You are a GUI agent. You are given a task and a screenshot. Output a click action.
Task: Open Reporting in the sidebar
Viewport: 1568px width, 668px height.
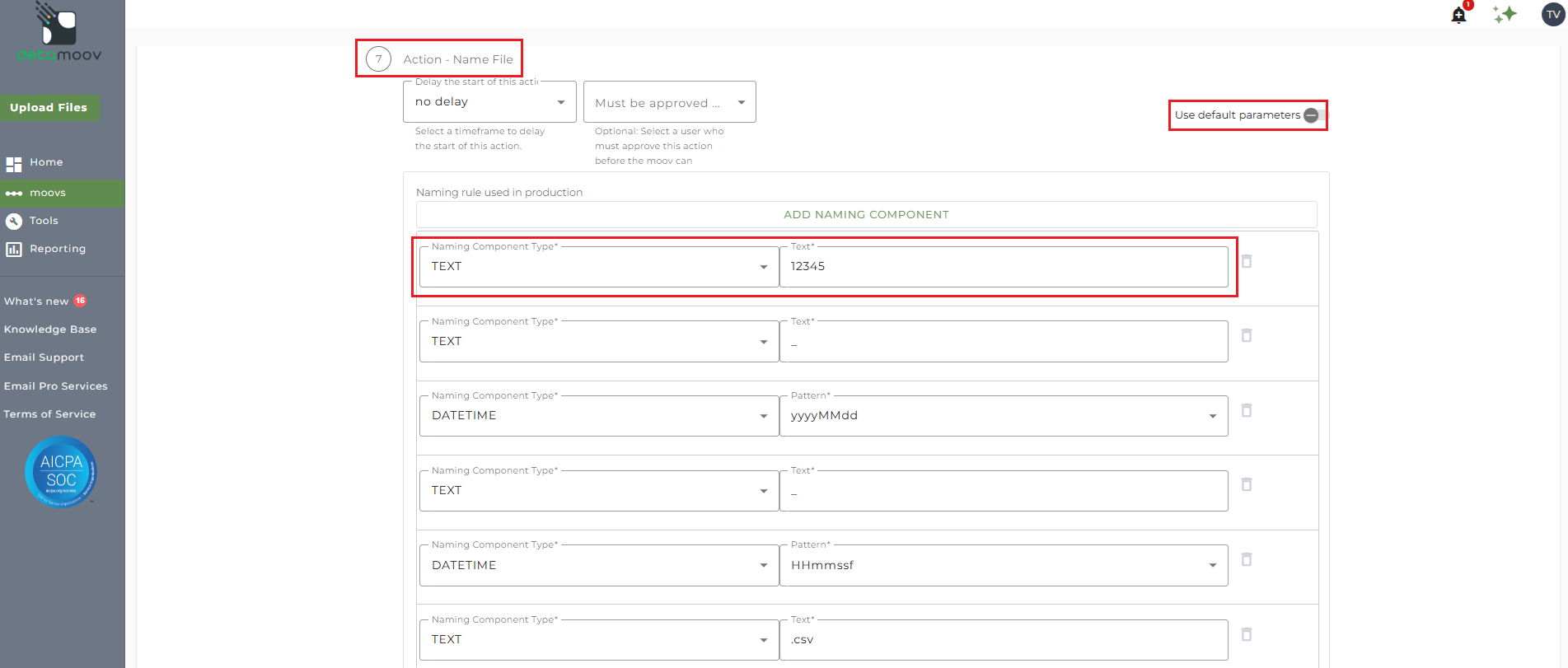coord(57,249)
